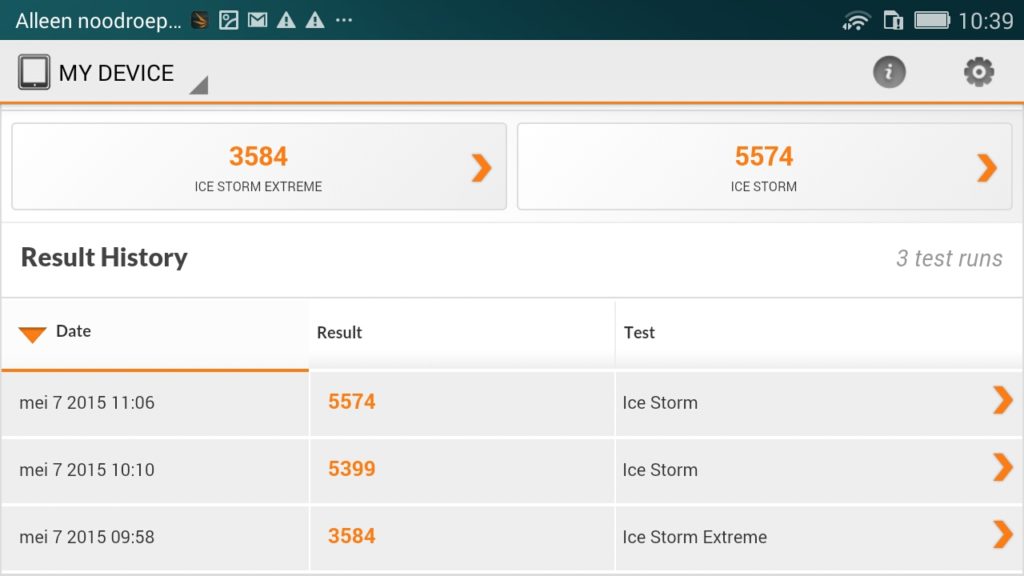Viewport: 1024px width, 576px height.
Task: Open settings gear icon
Action: point(978,72)
